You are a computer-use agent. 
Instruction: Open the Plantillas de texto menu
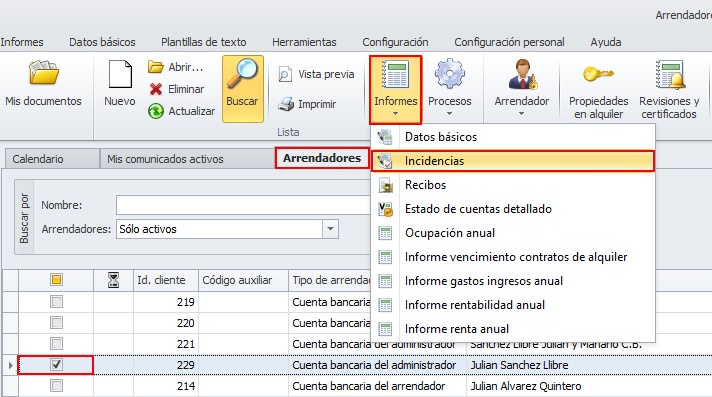203,42
